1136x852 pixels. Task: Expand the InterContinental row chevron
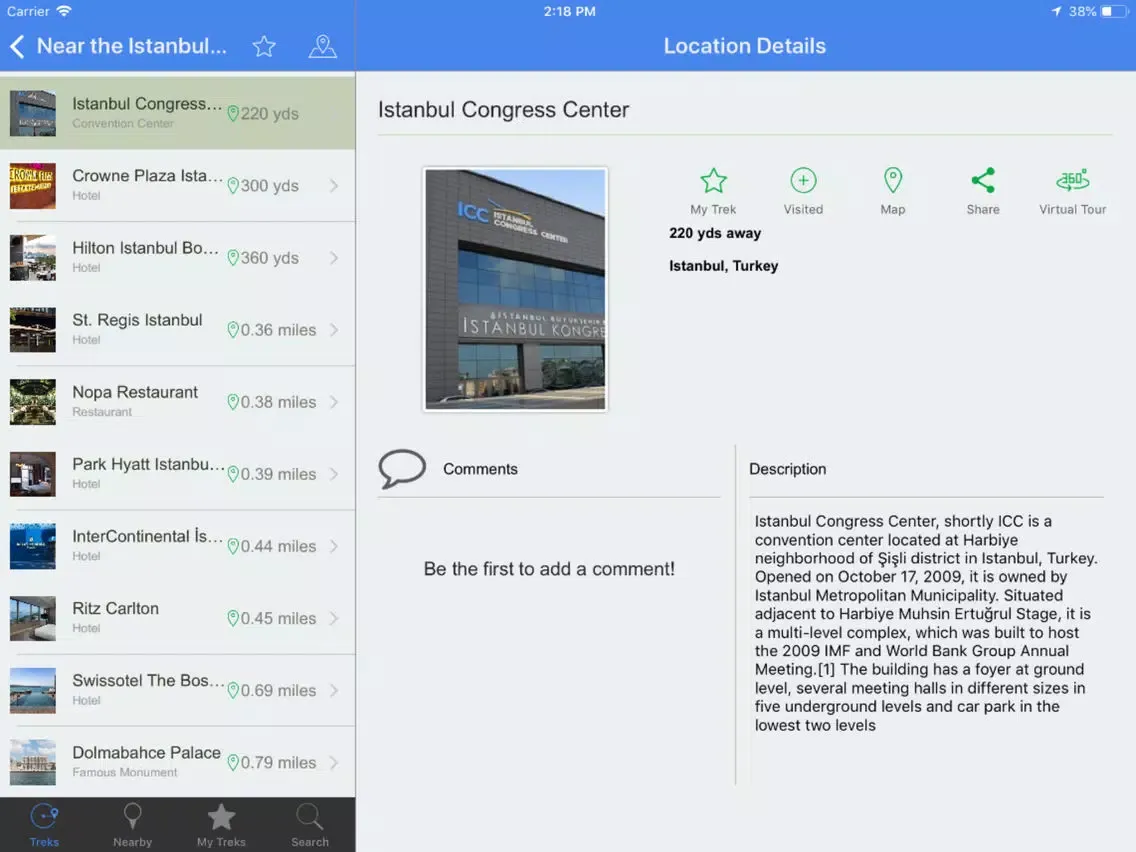click(x=334, y=546)
